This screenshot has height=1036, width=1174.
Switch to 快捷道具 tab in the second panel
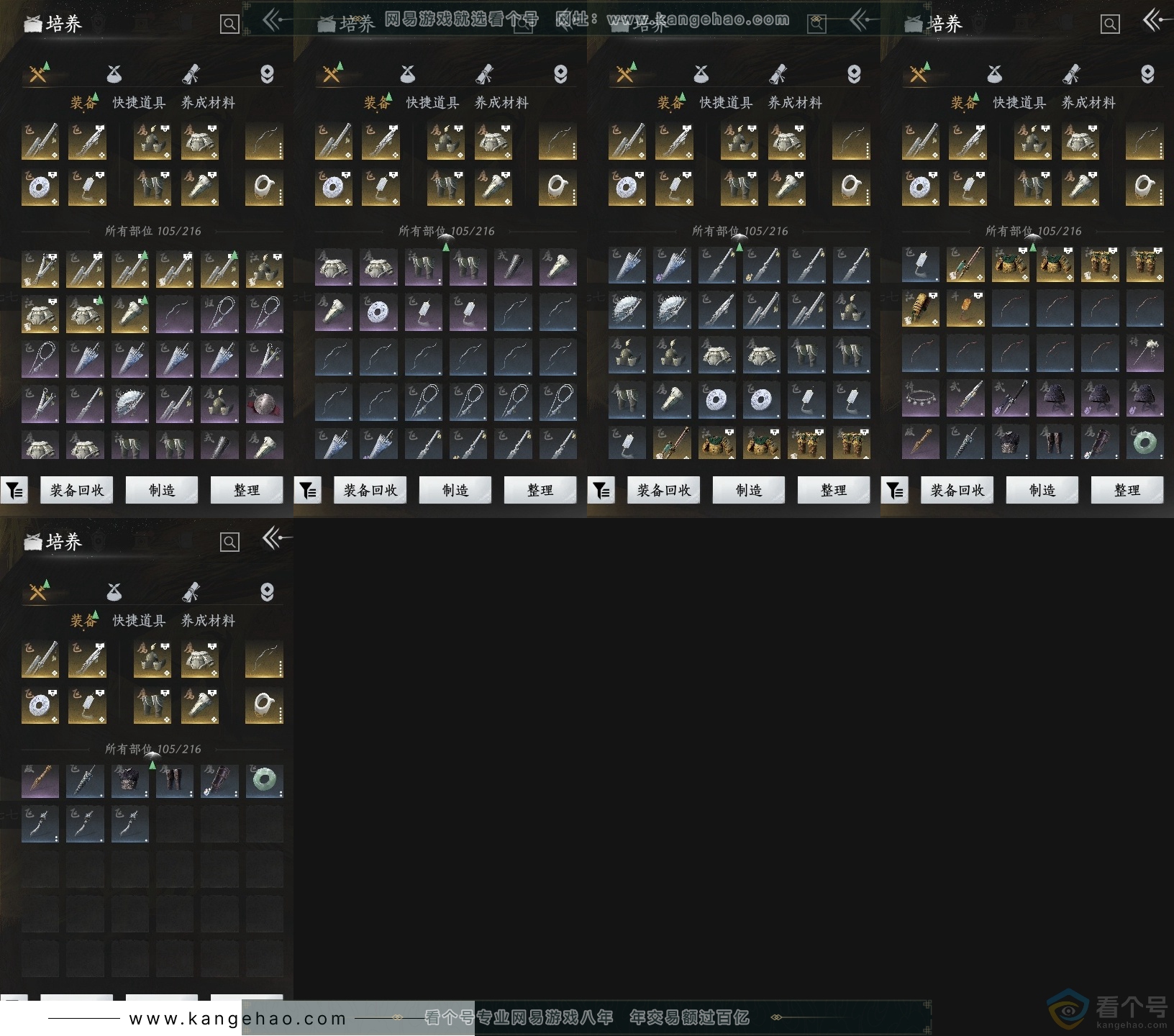[x=432, y=103]
